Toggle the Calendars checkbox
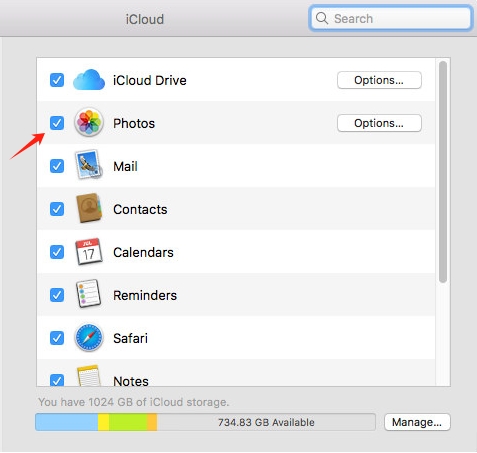477x453 pixels. click(57, 252)
